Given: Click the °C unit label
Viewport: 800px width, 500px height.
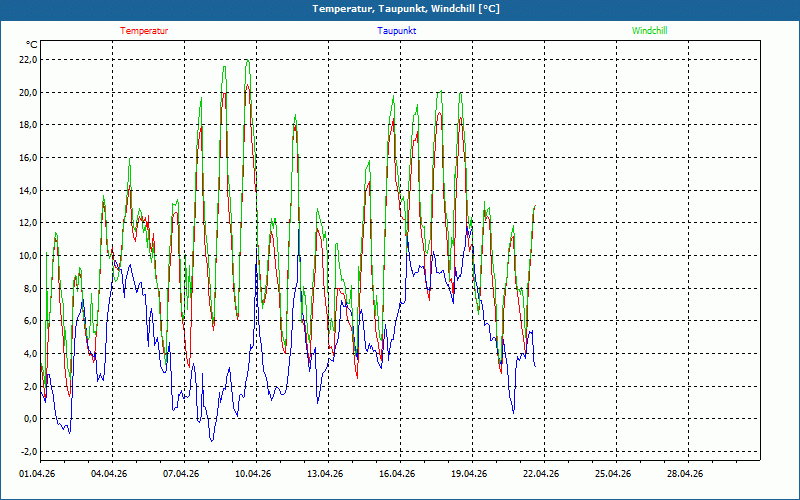Looking at the screenshot, I should 32,44.
